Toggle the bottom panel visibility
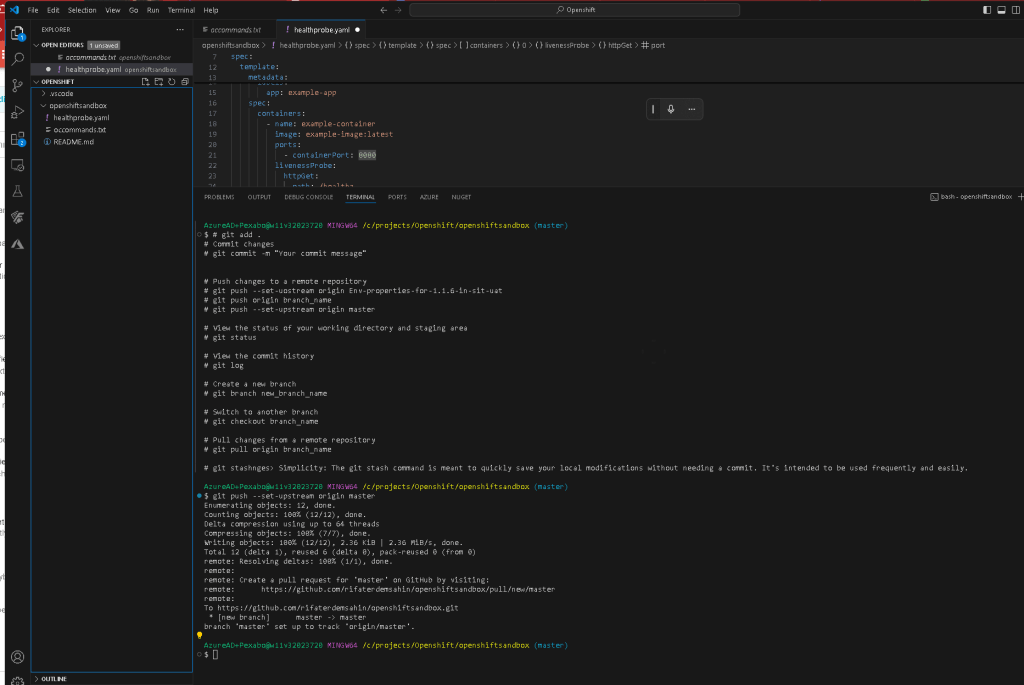 (1001, 10)
